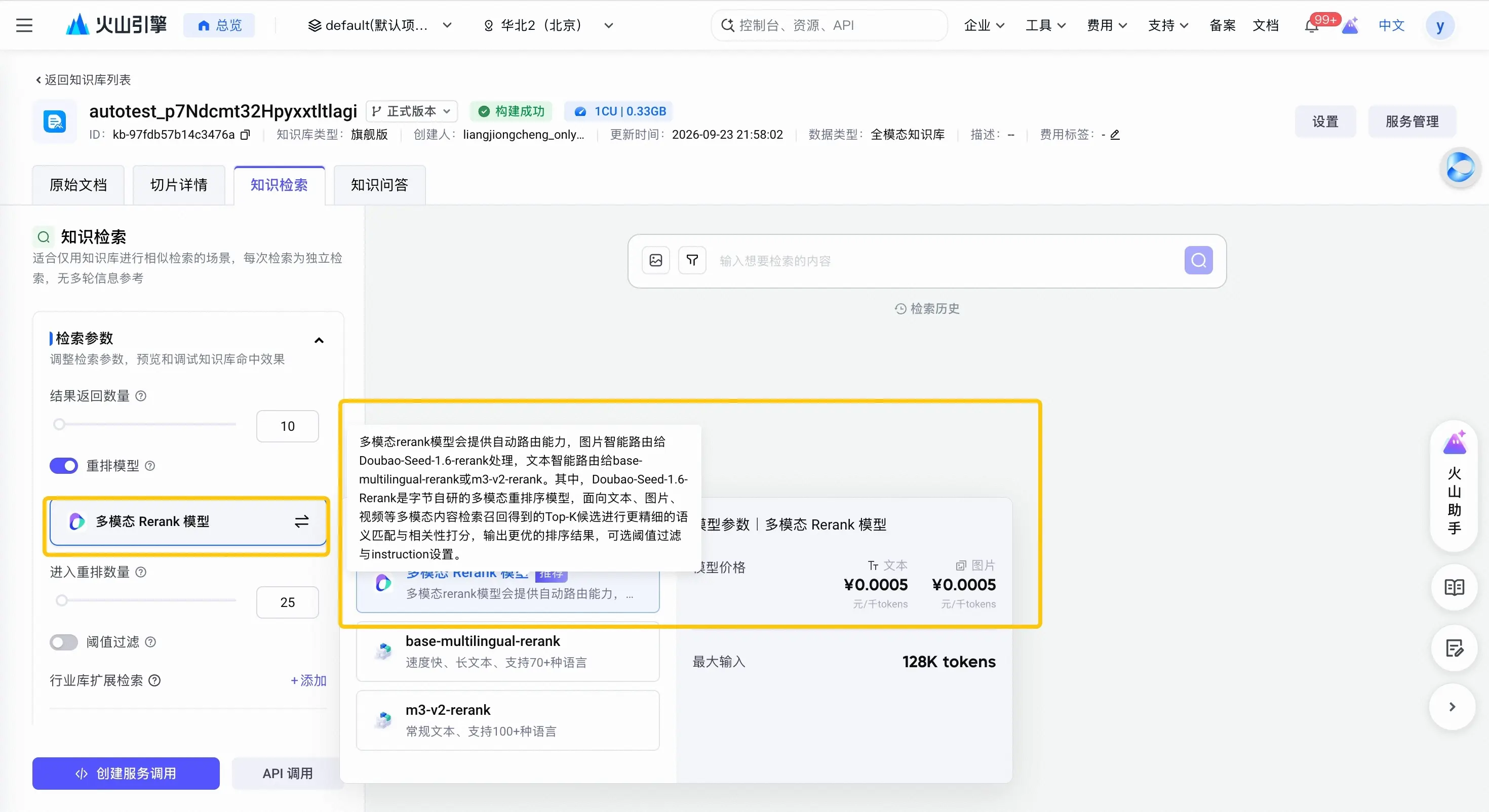
Task: Open the book documentation icon on right sidebar
Action: 1455,588
